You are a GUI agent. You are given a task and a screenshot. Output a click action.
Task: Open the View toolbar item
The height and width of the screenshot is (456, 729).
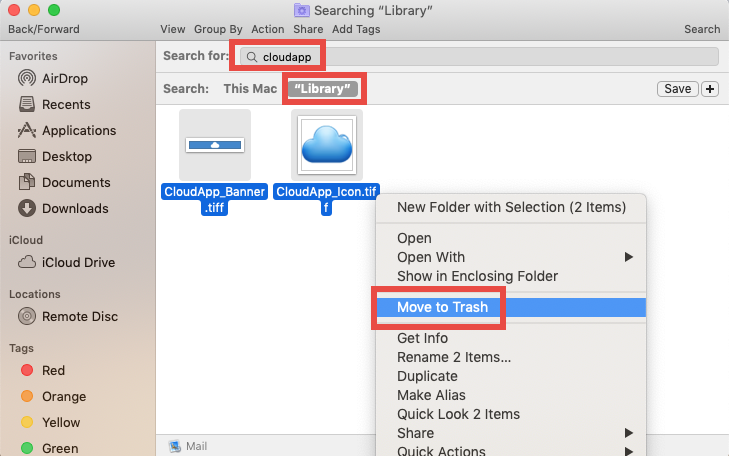172,29
